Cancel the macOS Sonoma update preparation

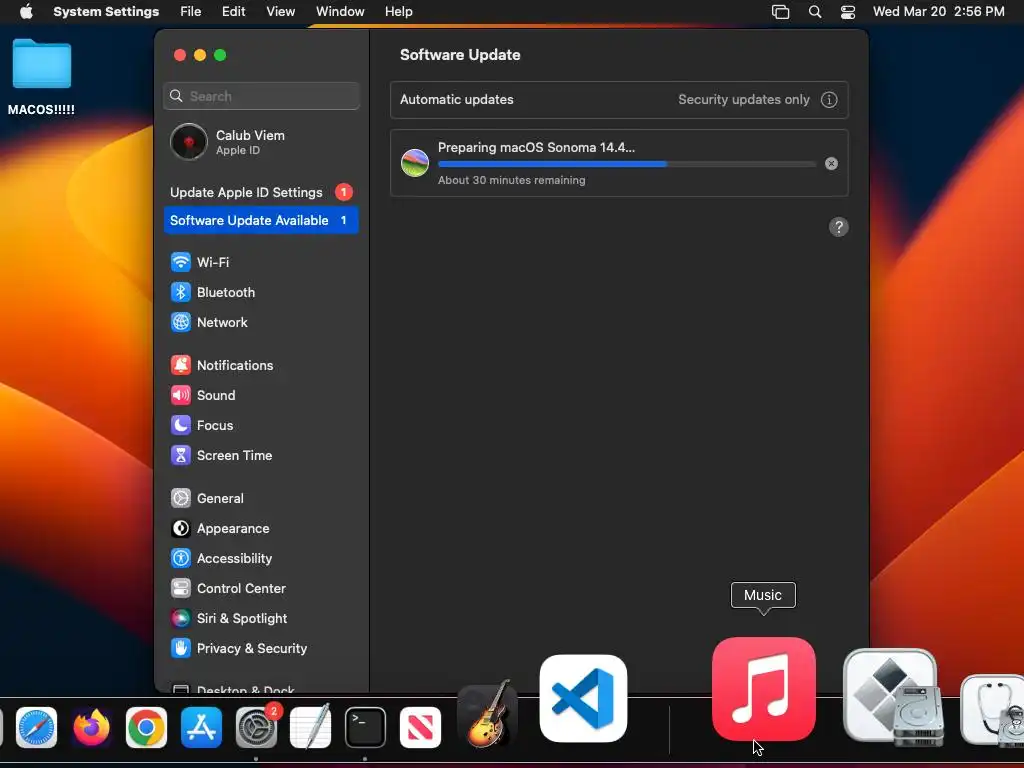831,164
